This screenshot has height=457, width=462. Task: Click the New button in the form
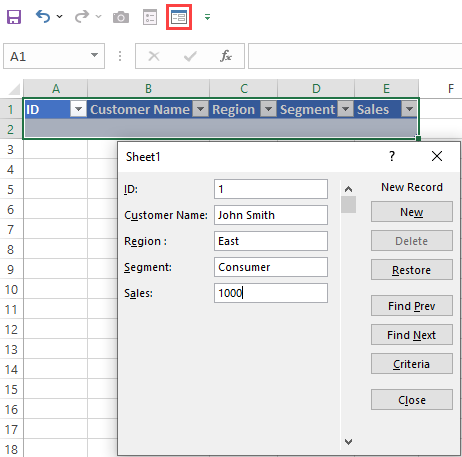pyautogui.click(x=412, y=212)
